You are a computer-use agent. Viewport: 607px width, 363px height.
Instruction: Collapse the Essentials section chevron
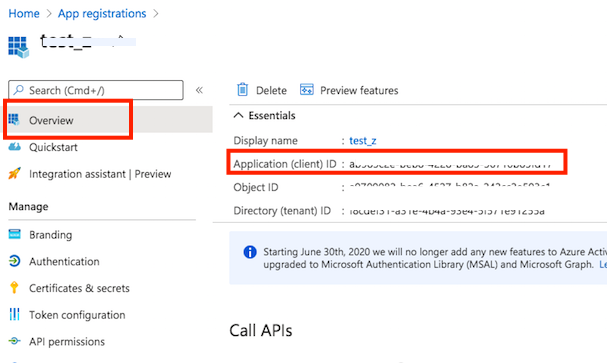238,115
